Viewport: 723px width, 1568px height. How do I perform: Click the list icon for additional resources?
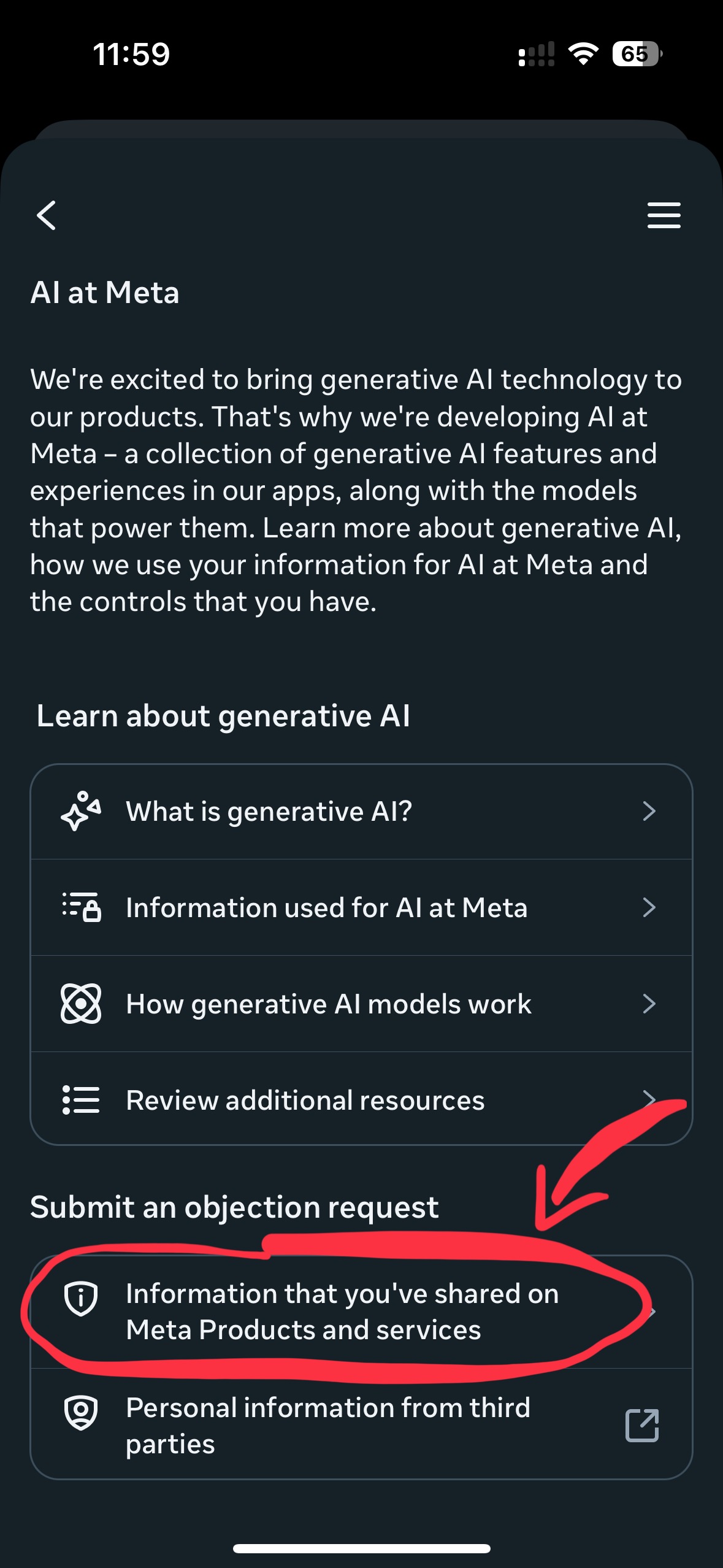coord(80,1100)
